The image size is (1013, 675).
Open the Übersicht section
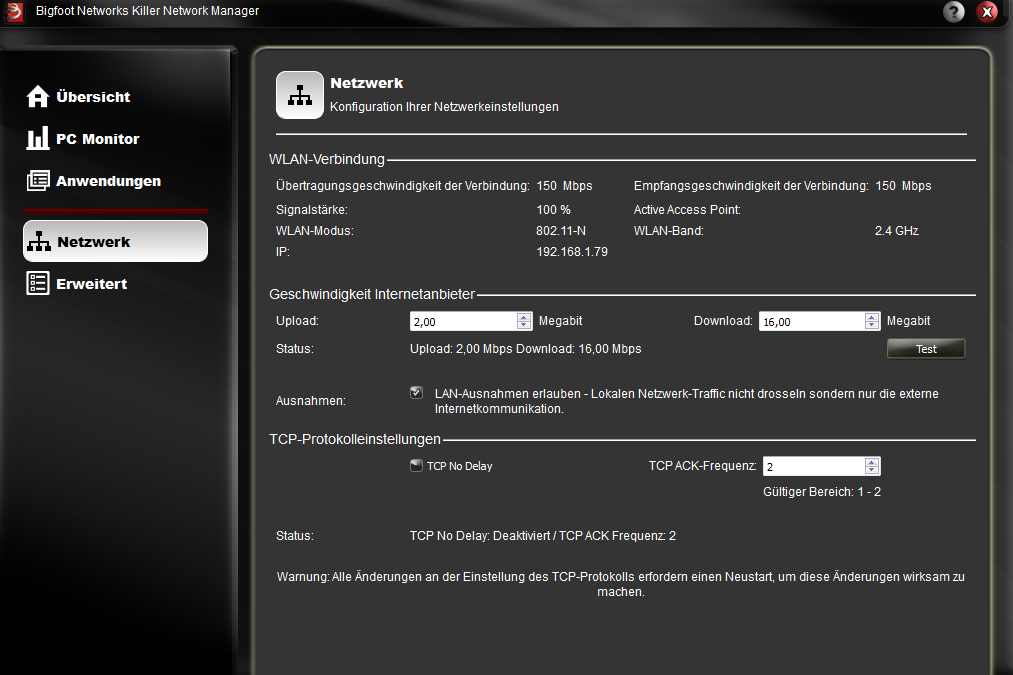pyautogui.click(x=79, y=97)
